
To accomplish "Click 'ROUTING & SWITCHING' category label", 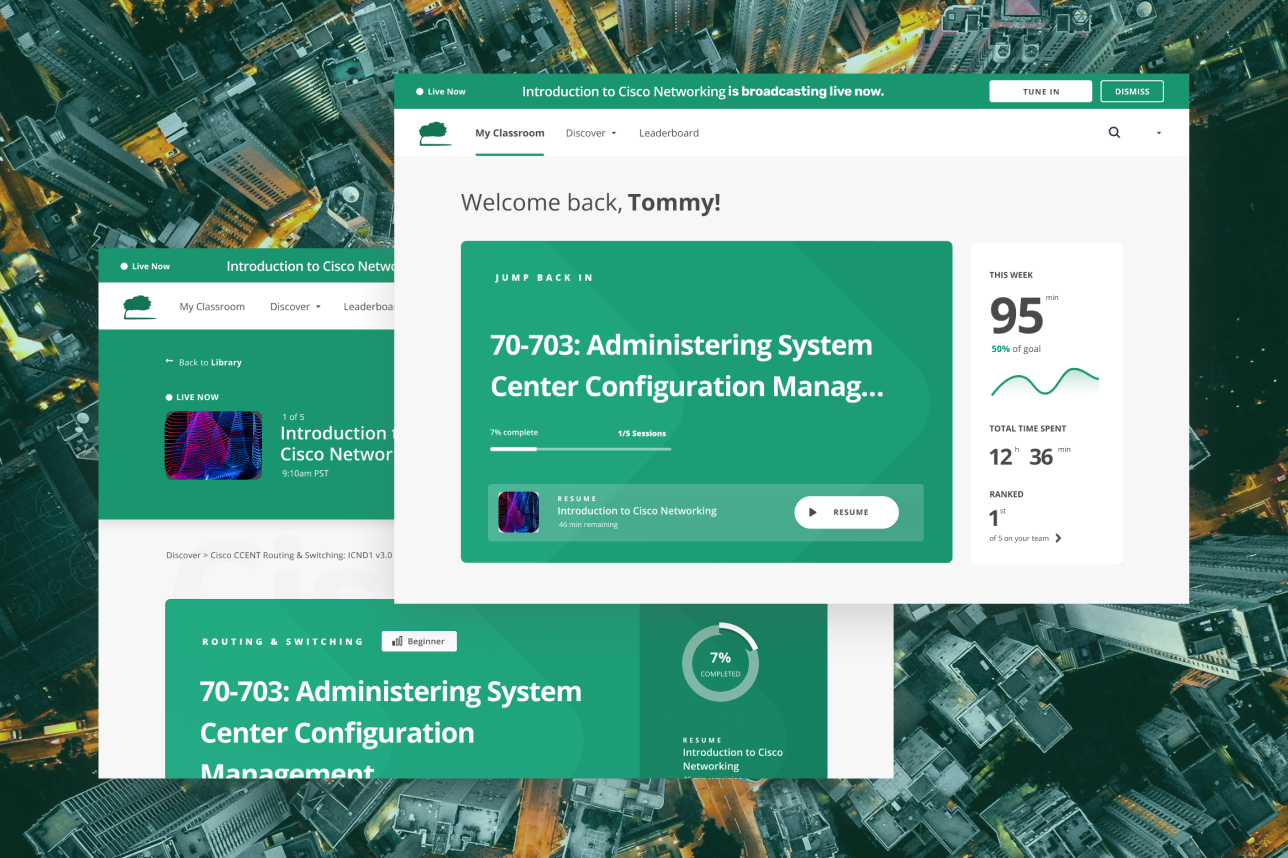I will click(283, 642).
